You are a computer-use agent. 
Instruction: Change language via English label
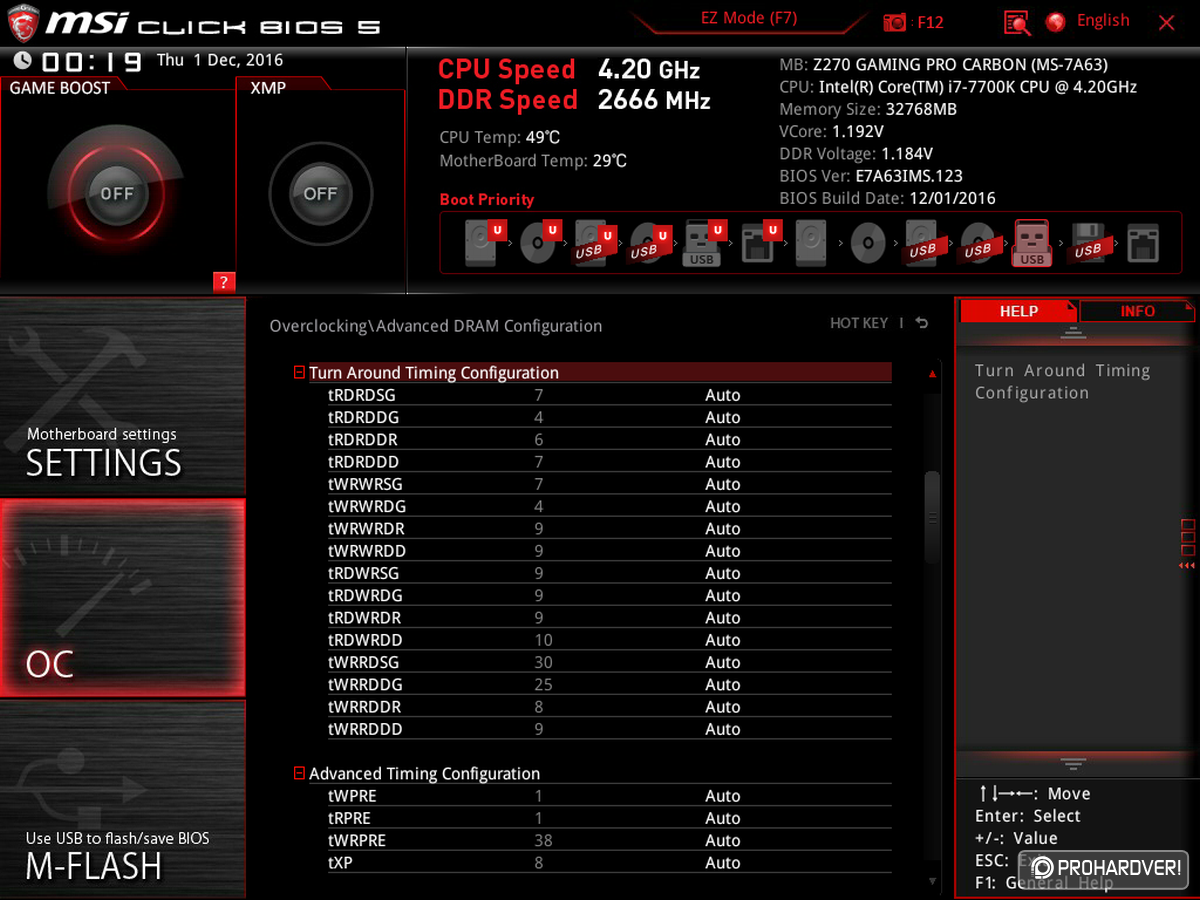tap(1103, 21)
